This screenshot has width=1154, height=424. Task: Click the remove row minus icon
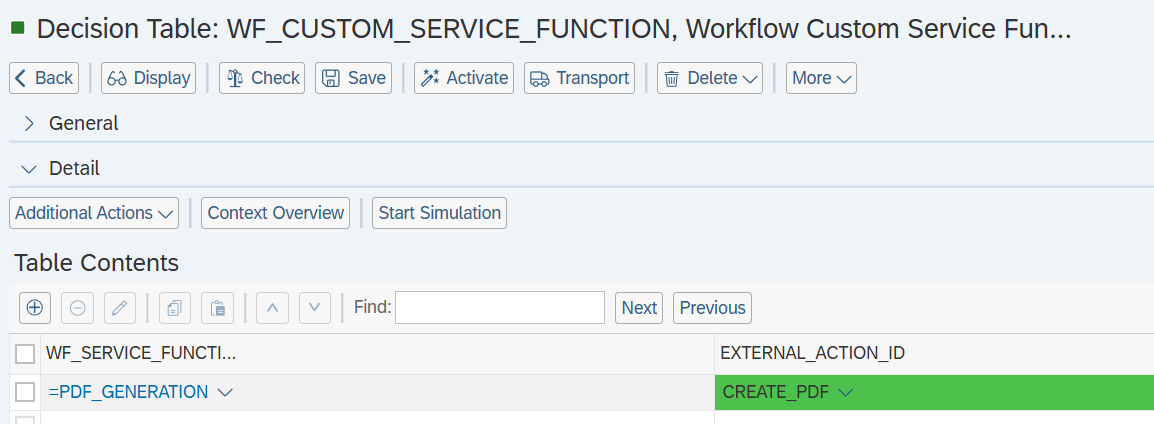coord(77,308)
